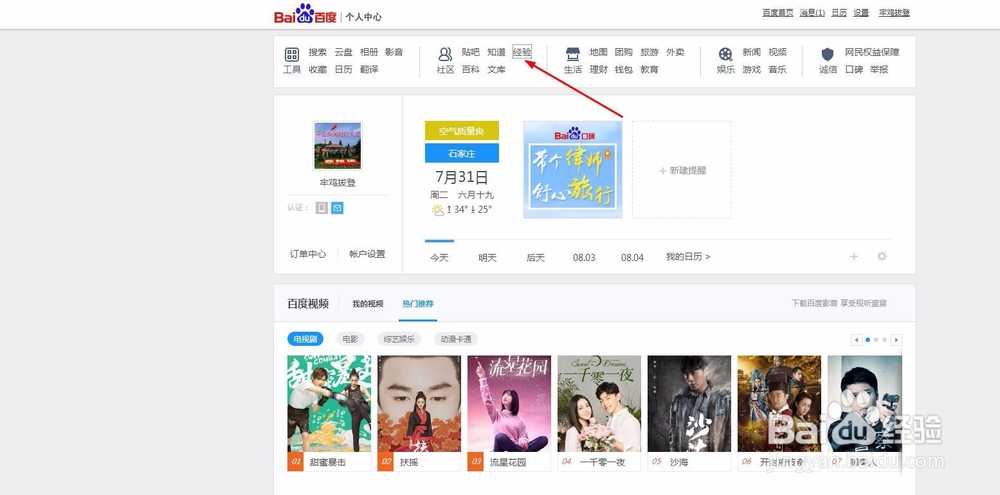Open 团购 link

(624, 52)
